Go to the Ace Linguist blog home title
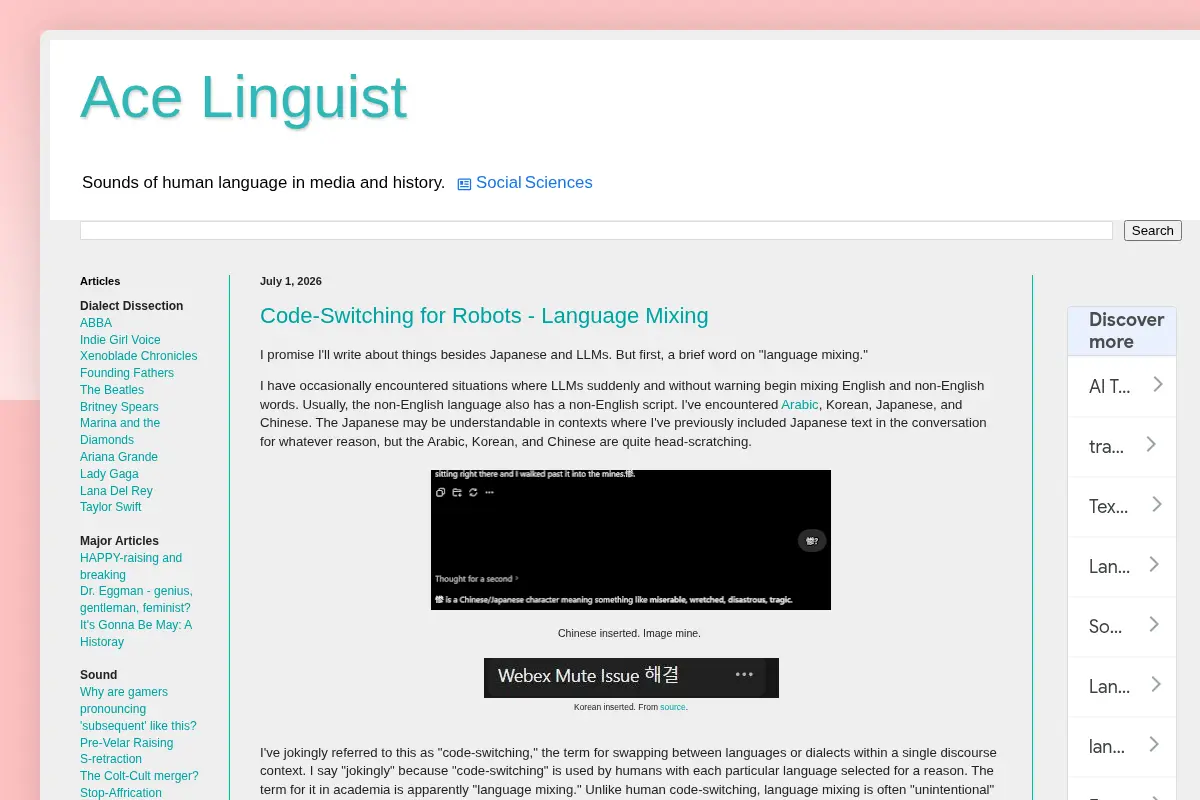Image resolution: width=1200 pixels, height=800 pixels. [243, 97]
